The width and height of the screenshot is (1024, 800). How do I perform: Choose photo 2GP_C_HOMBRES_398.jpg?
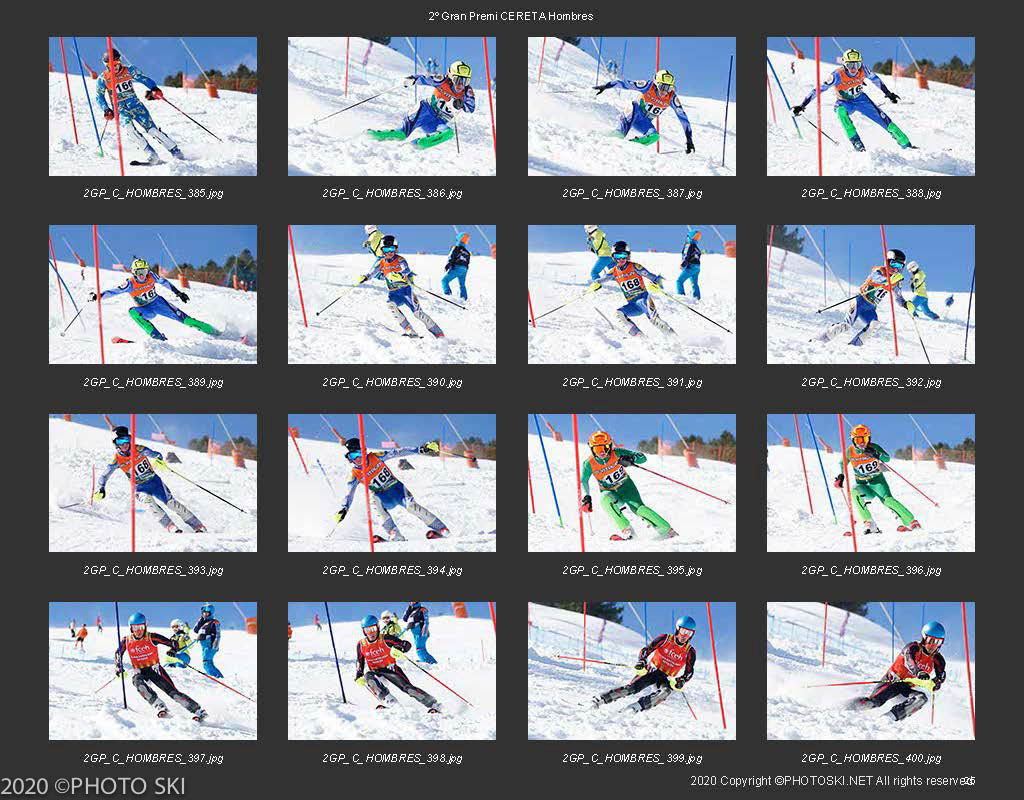[x=392, y=671]
